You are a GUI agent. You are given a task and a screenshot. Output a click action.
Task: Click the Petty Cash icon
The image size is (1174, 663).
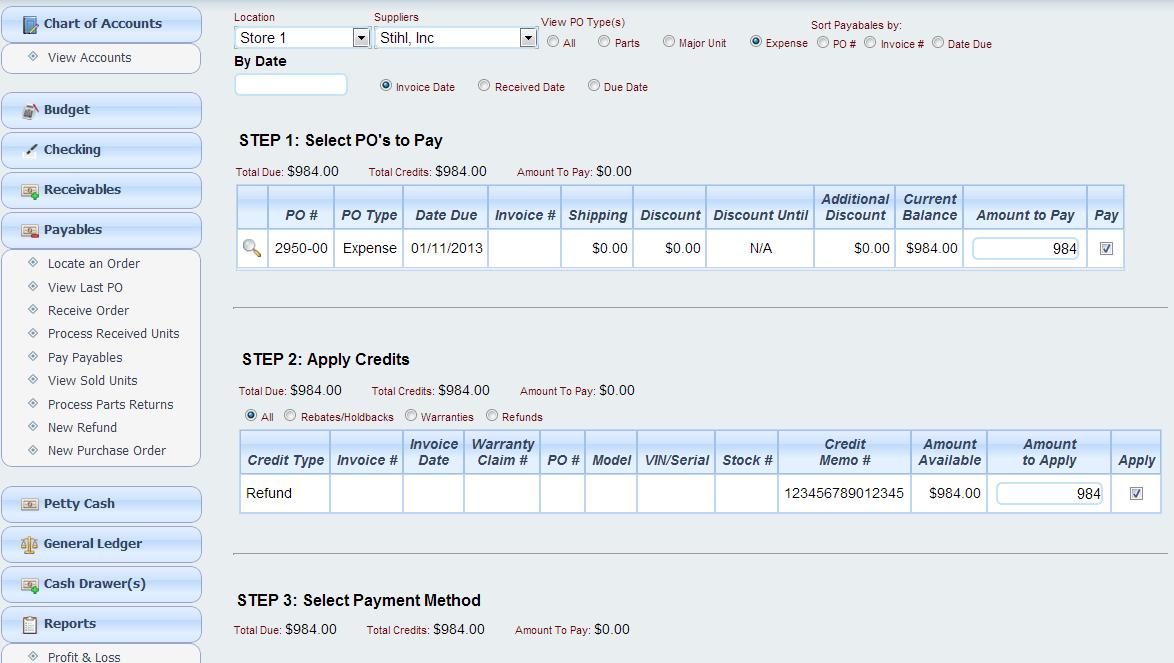29,504
